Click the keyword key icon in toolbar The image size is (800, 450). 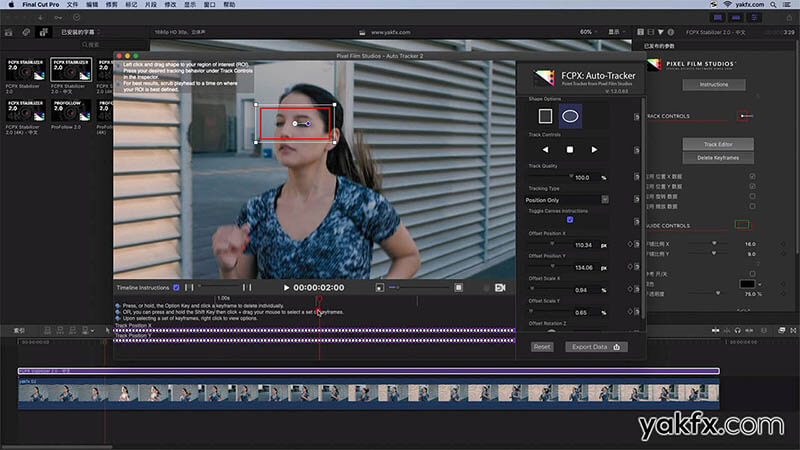[x=59, y=17]
